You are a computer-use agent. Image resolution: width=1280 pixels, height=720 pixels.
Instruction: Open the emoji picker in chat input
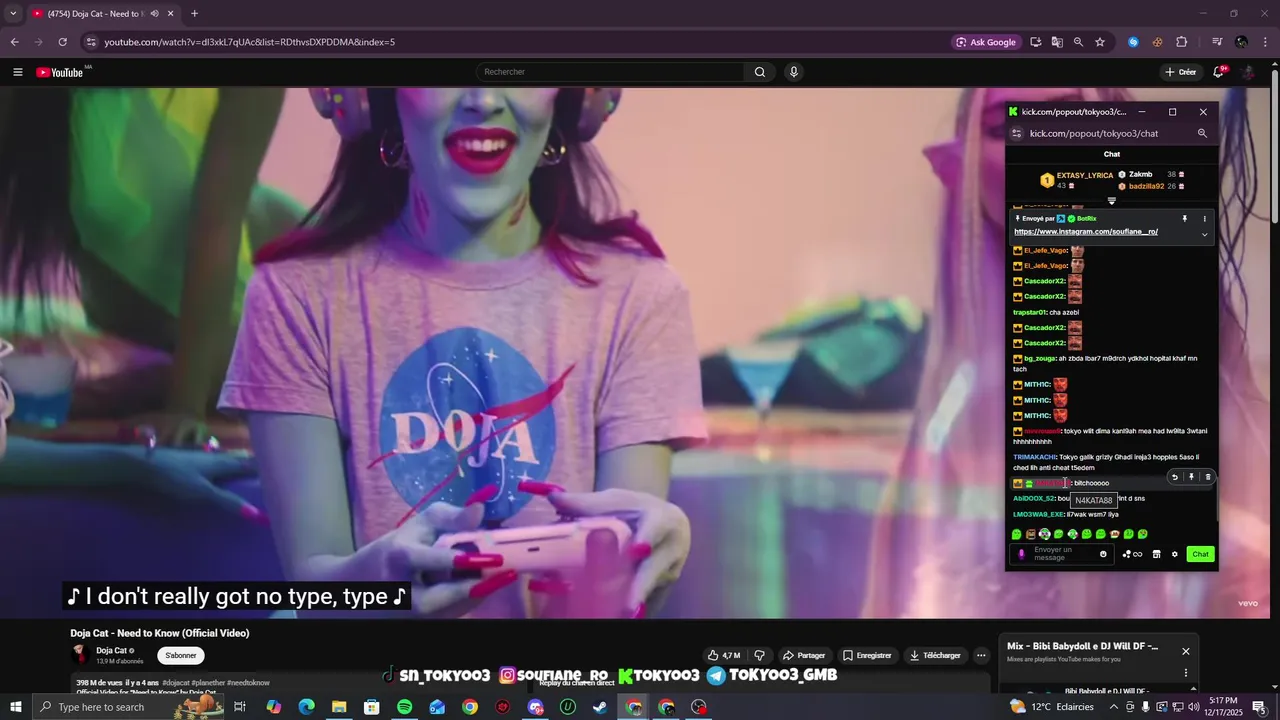(x=1104, y=554)
